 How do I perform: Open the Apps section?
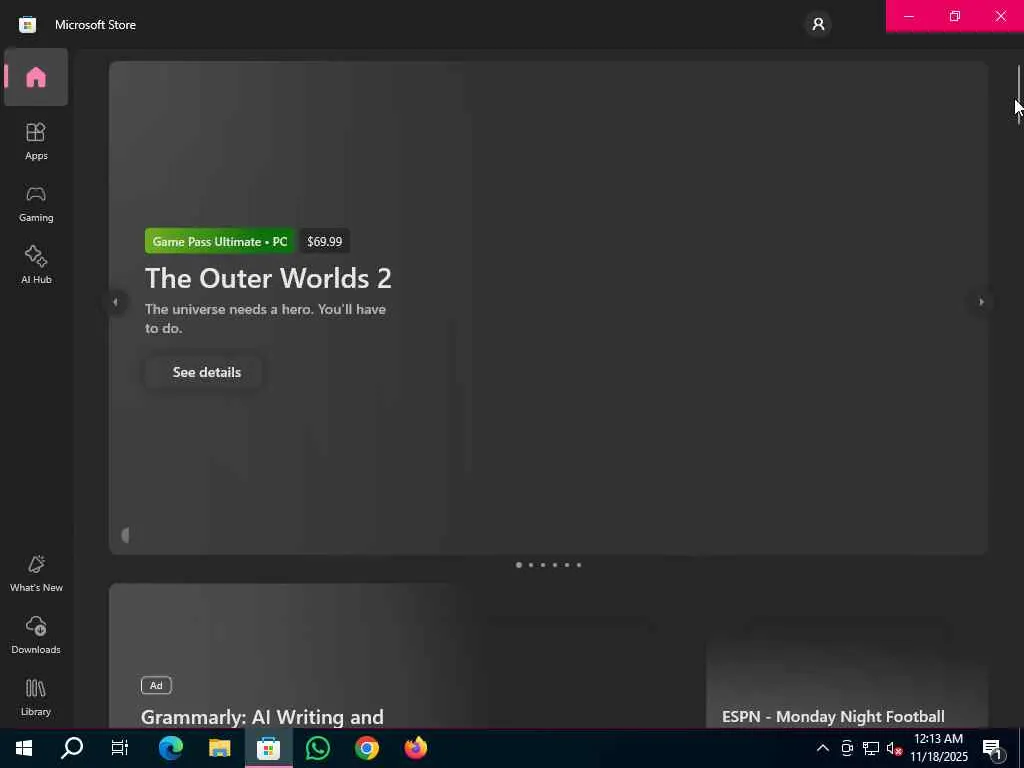click(x=36, y=141)
